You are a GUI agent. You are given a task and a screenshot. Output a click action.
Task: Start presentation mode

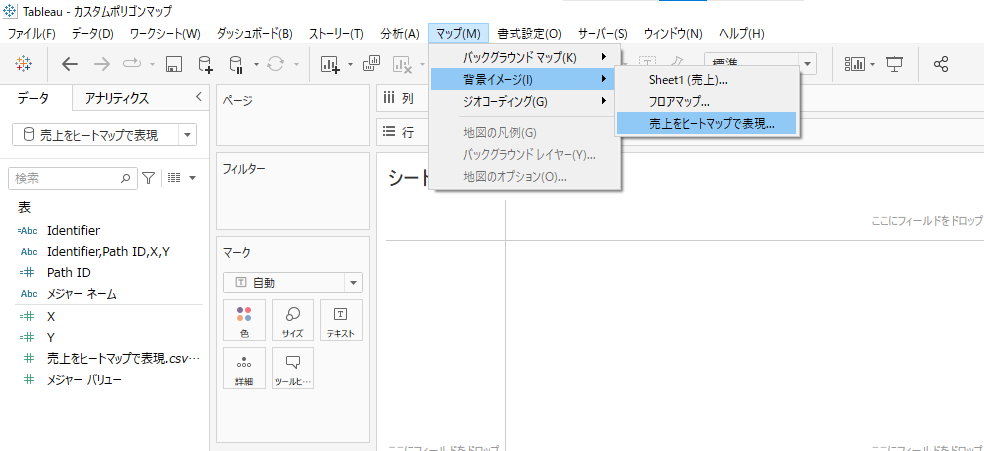894,64
